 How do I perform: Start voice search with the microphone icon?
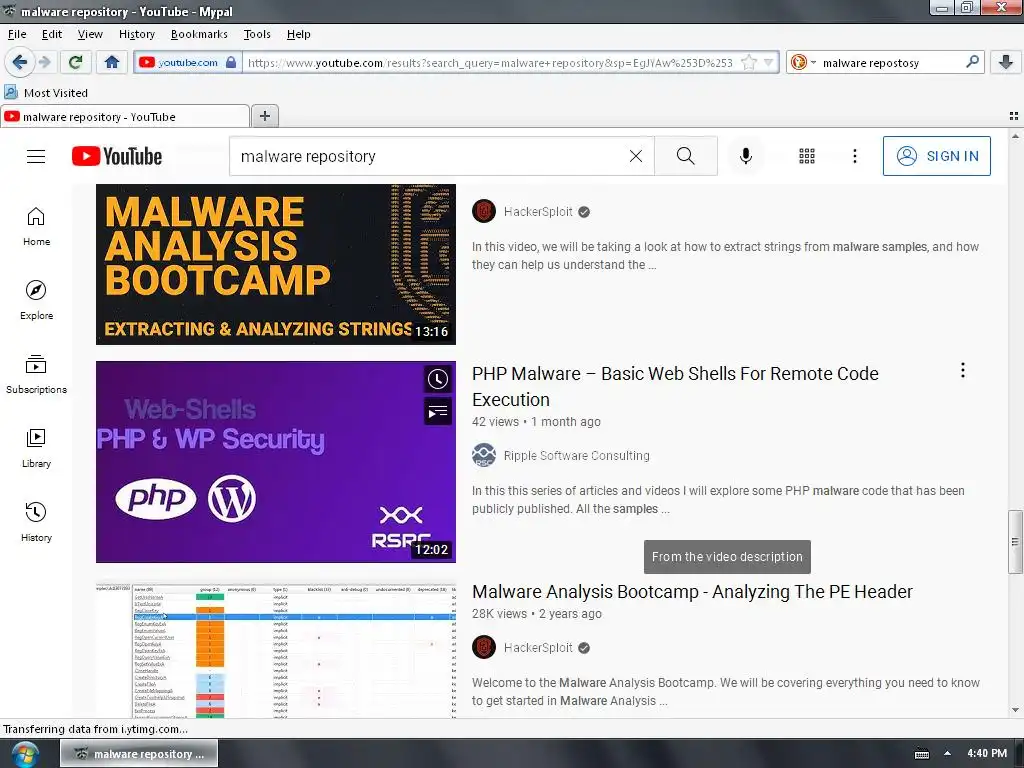(746, 156)
